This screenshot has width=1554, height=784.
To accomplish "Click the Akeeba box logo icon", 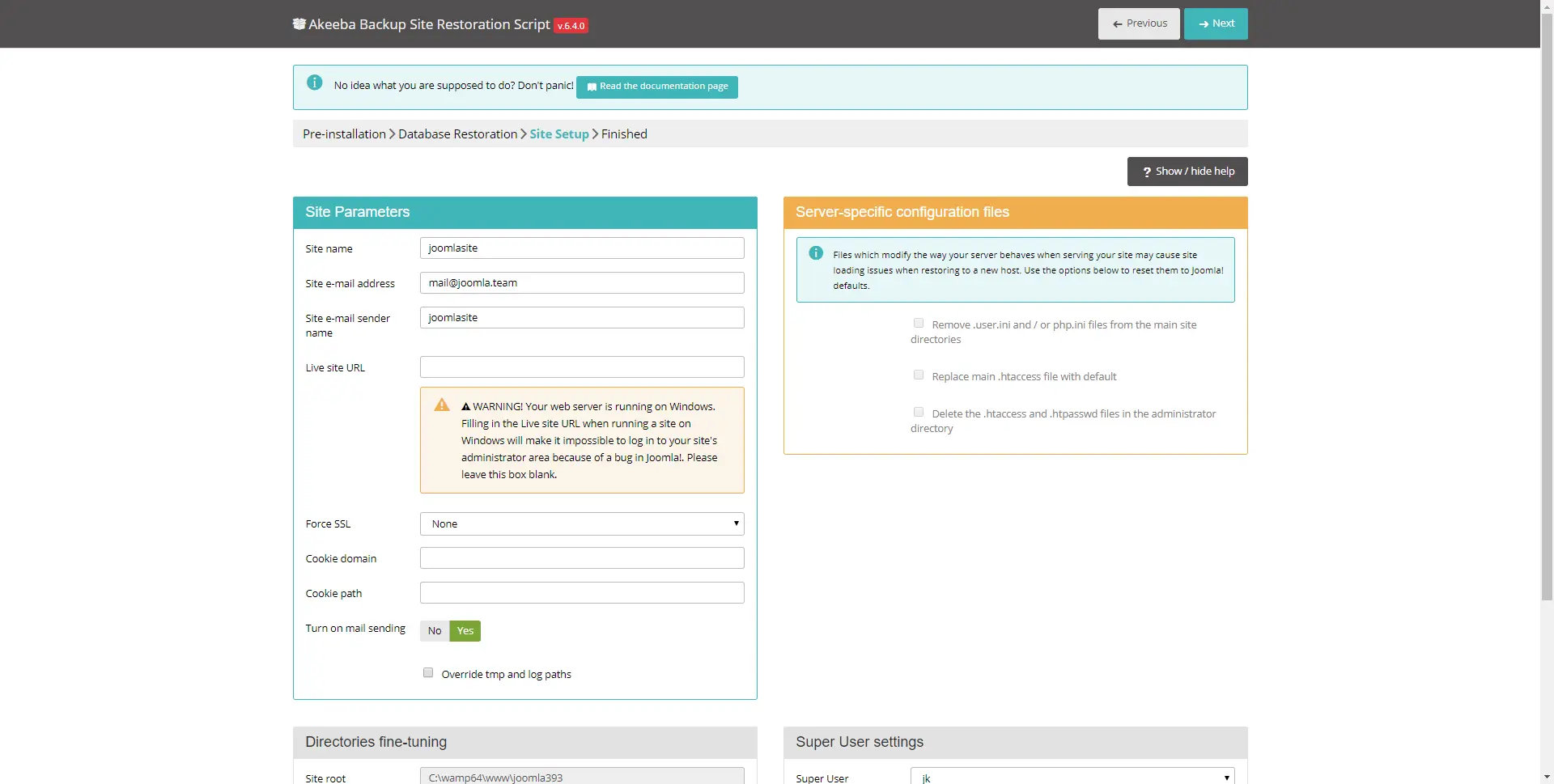I will [x=299, y=24].
